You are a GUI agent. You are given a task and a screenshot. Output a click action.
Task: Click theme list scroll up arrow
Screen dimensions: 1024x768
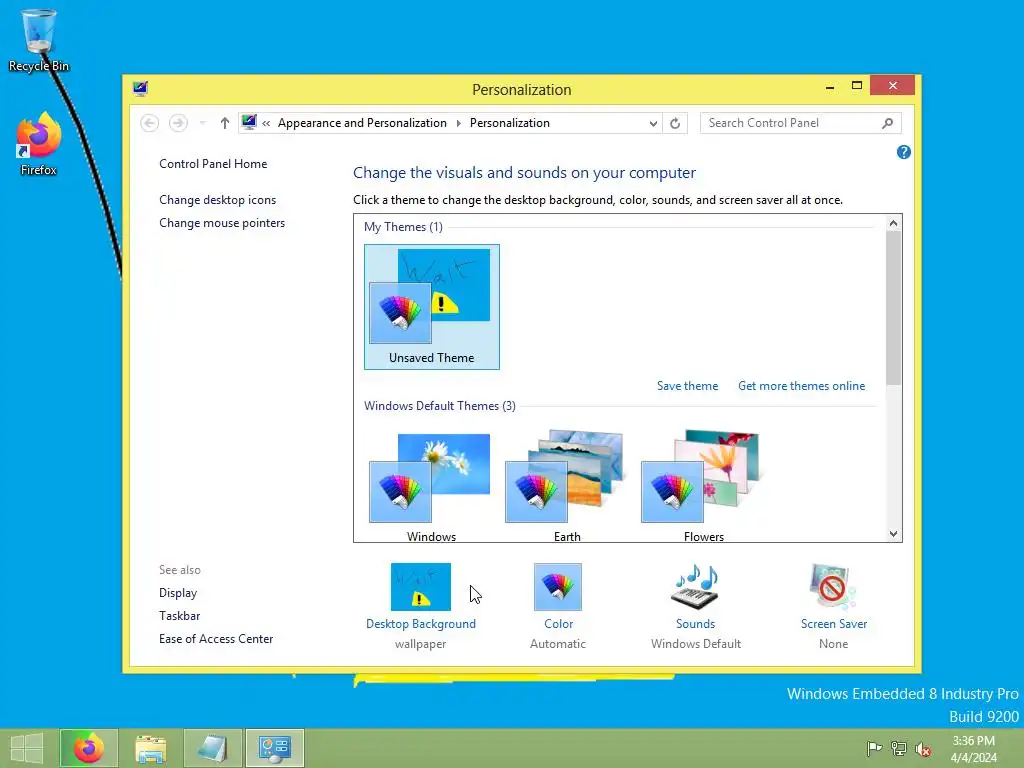[x=893, y=223]
